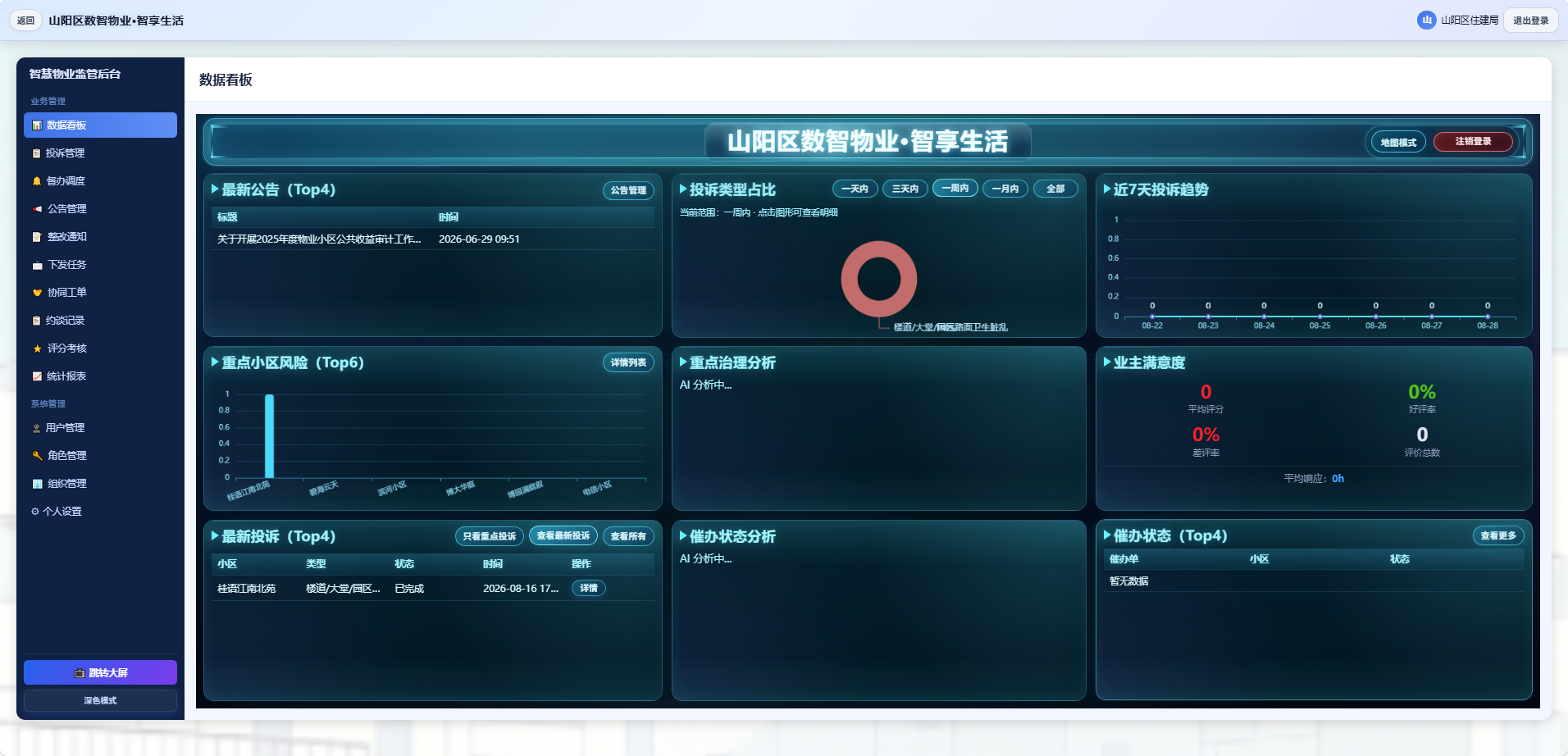
Task: Select the 一周内 time range filter
Action: [955, 189]
